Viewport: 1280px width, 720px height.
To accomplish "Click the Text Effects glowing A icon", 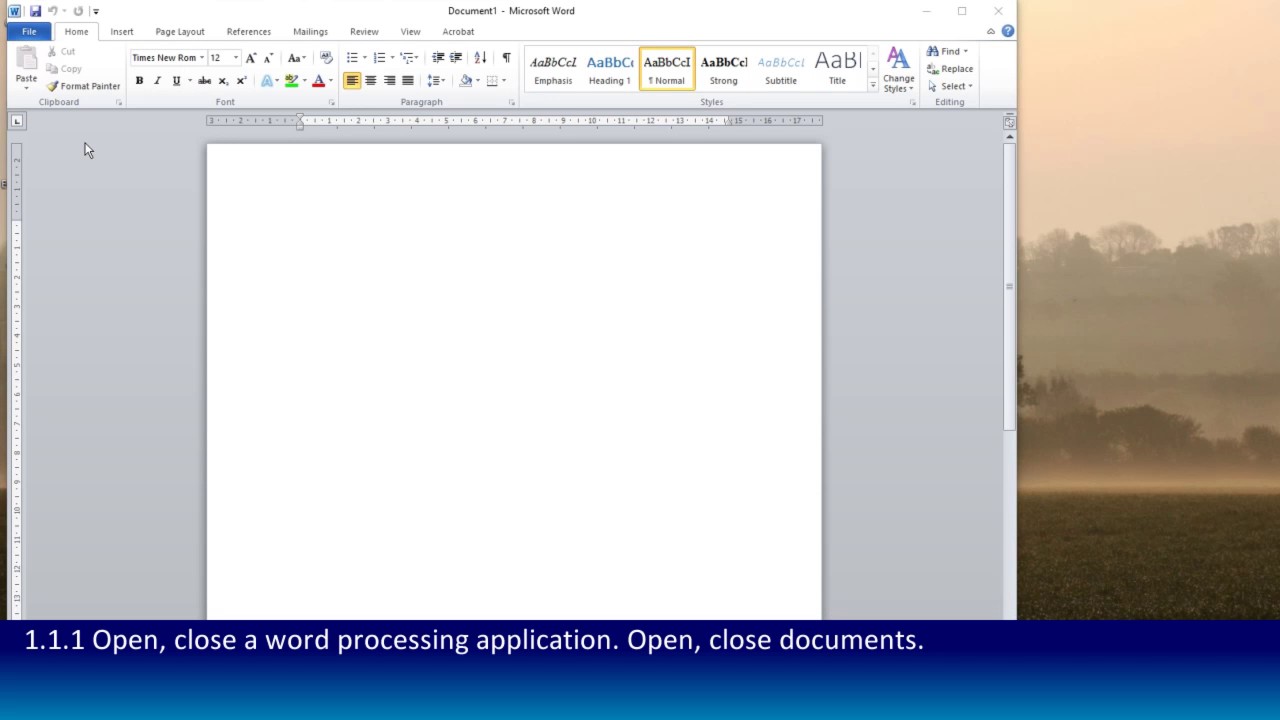I will pos(267,81).
